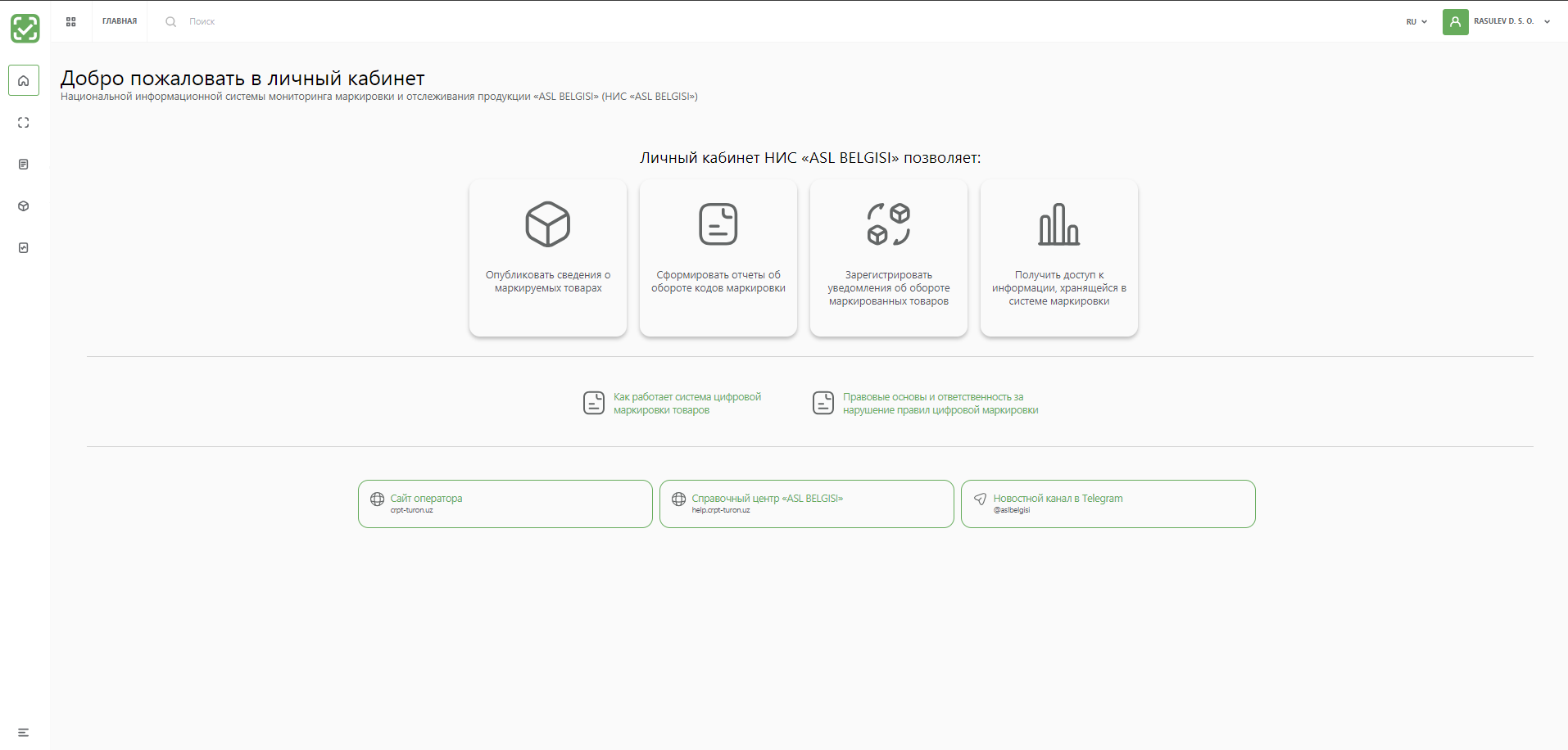Open Правовые основы и ответственность link
Image resolution: width=1568 pixels, height=750 pixels.
(x=940, y=404)
